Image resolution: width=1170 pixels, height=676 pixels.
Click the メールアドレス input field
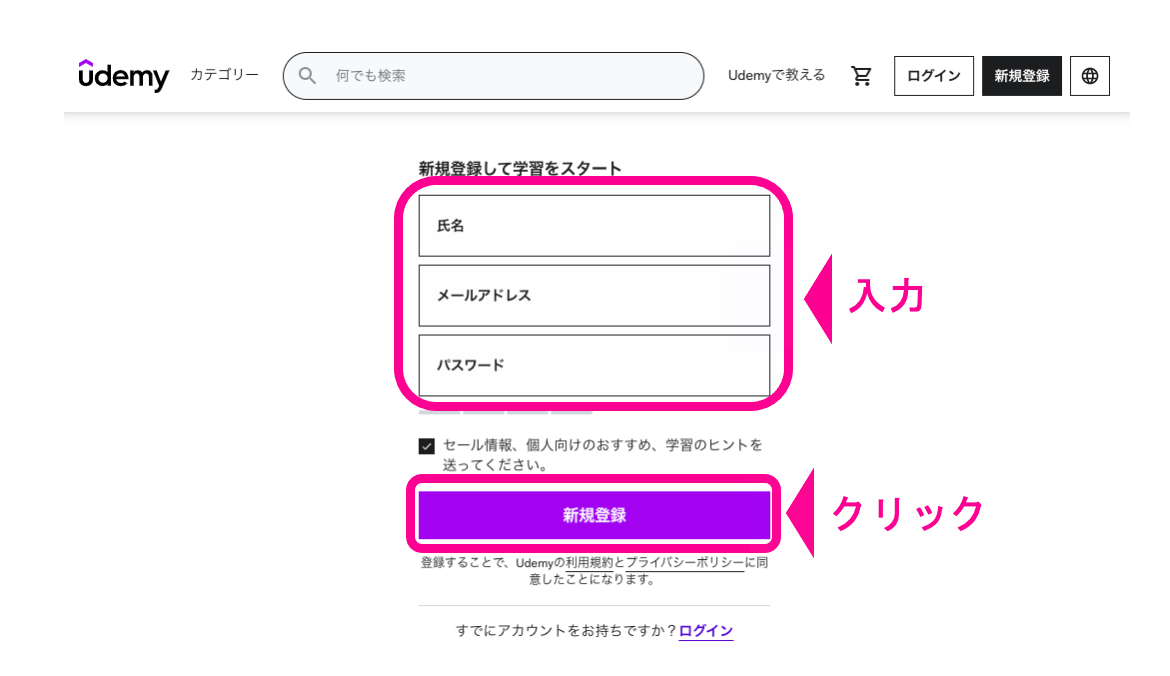pos(594,295)
